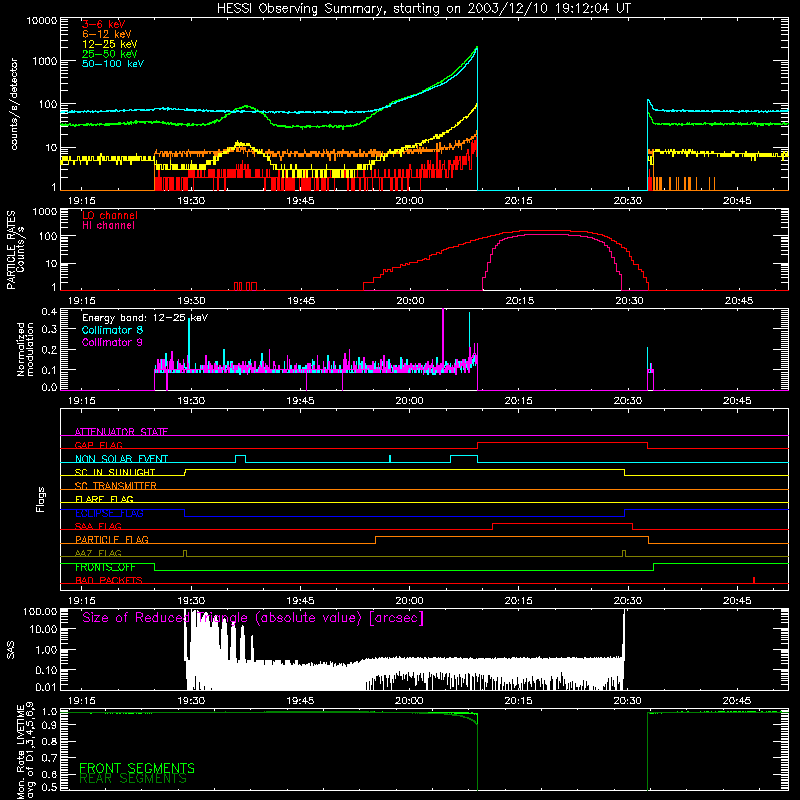Click the HI channel legend label
Image resolution: width=800 pixels, height=800 pixels.
click(x=109, y=226)
